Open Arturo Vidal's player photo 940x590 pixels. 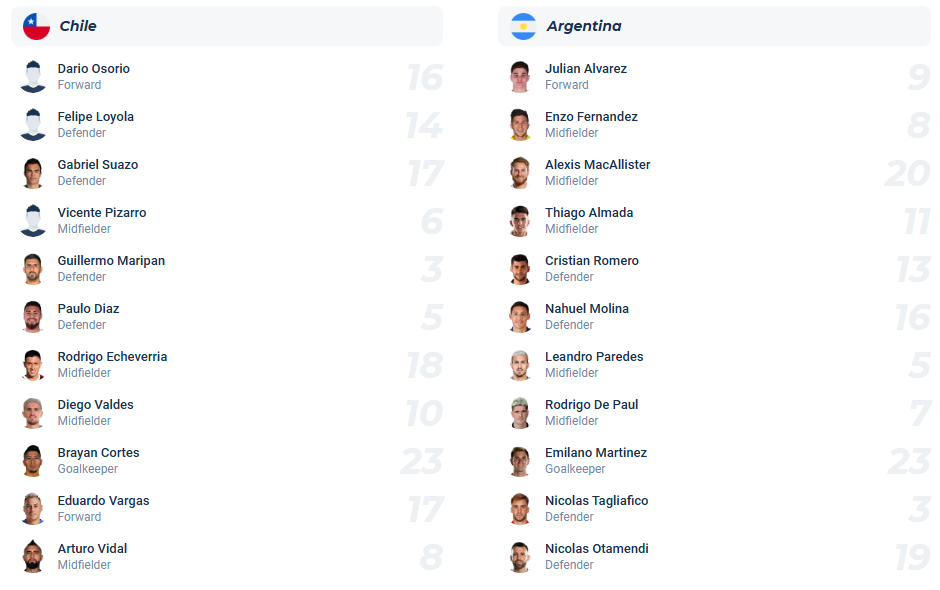(33, 556)
